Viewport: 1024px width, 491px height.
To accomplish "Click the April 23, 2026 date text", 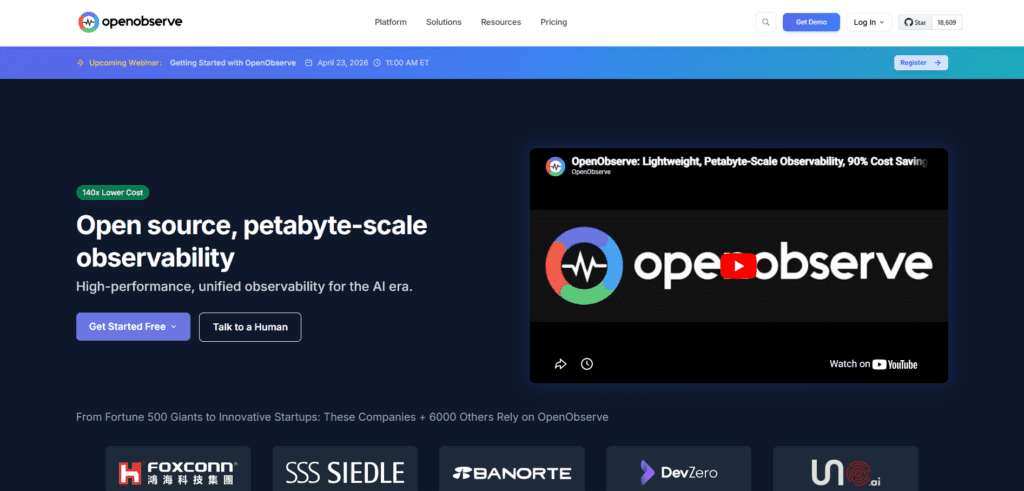I will click(x=343, y=63).
